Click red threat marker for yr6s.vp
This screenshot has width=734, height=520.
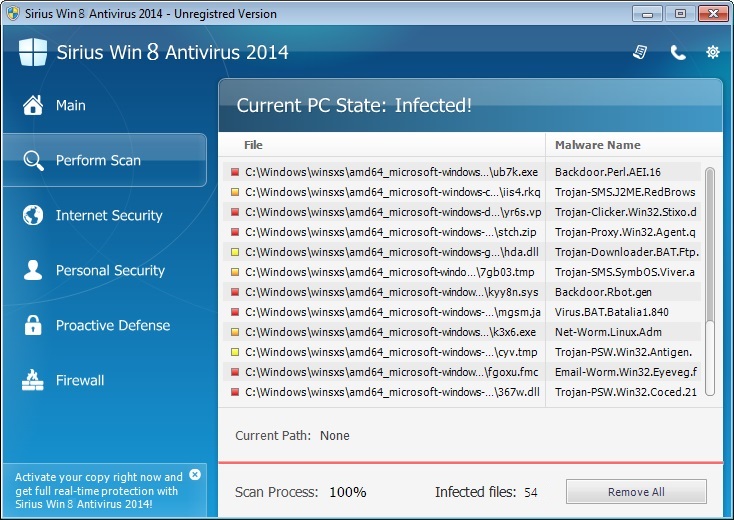235,212
